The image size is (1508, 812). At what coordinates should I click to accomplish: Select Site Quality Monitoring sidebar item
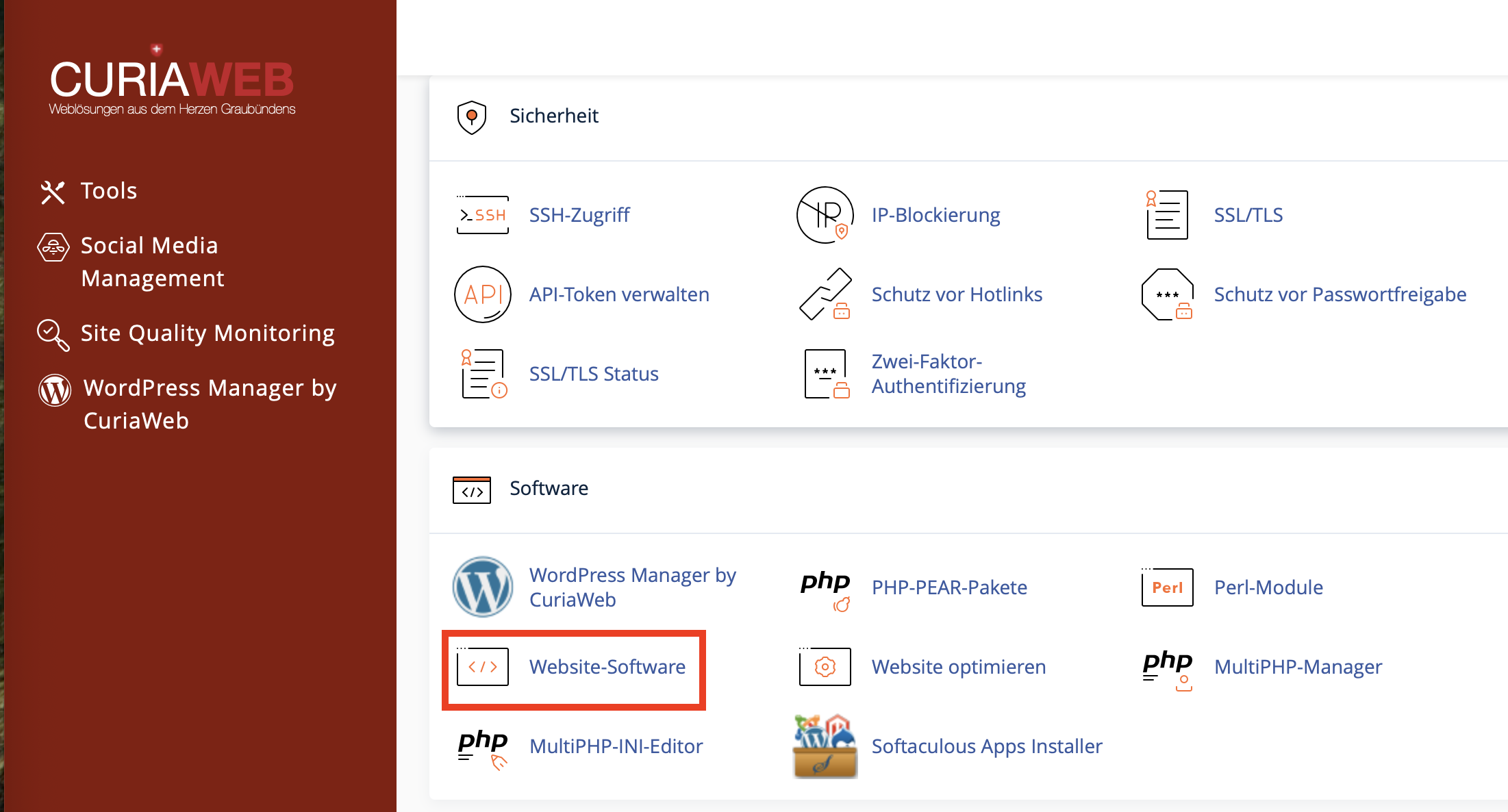point(207,333)
